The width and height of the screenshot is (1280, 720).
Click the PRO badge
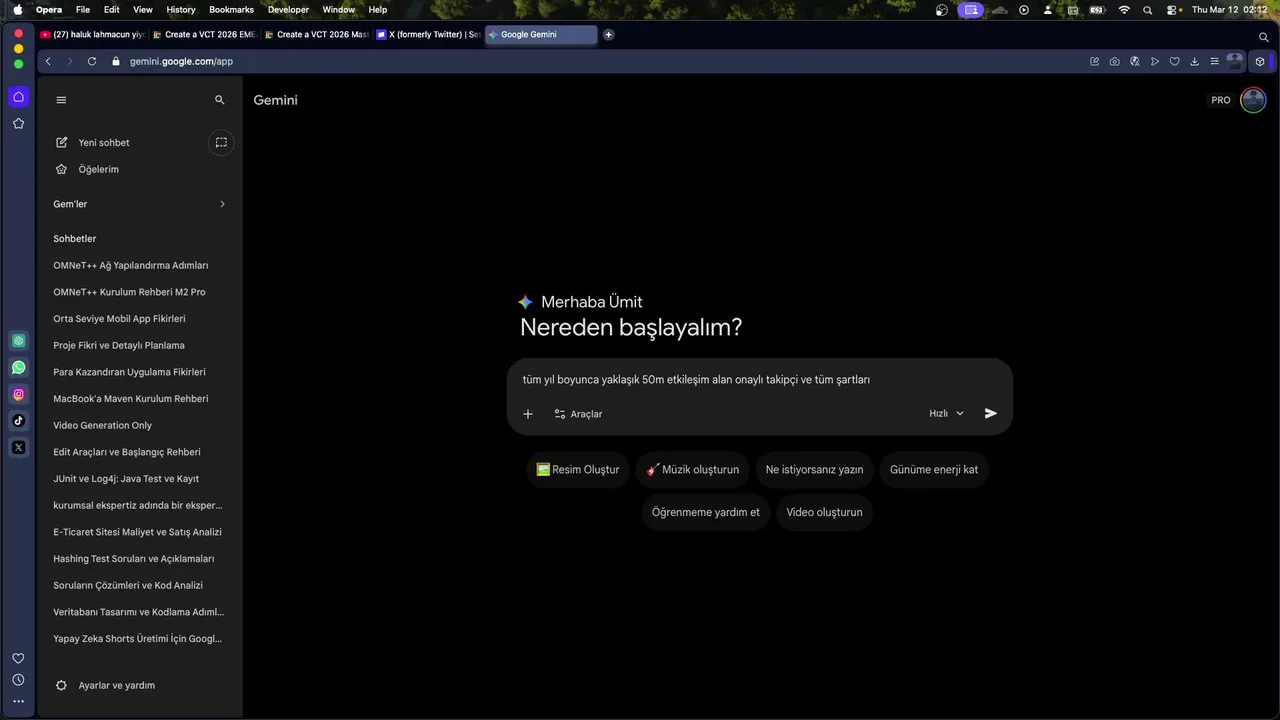coord(1221,100)
